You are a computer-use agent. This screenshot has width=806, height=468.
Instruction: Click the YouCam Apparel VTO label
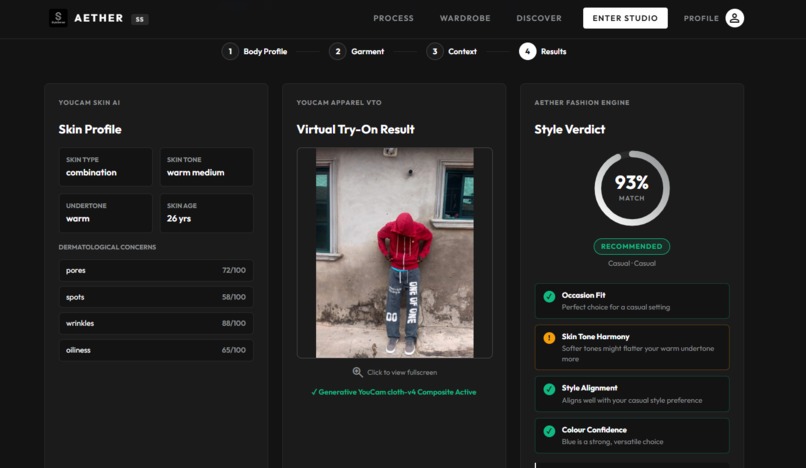pos(339,103)
